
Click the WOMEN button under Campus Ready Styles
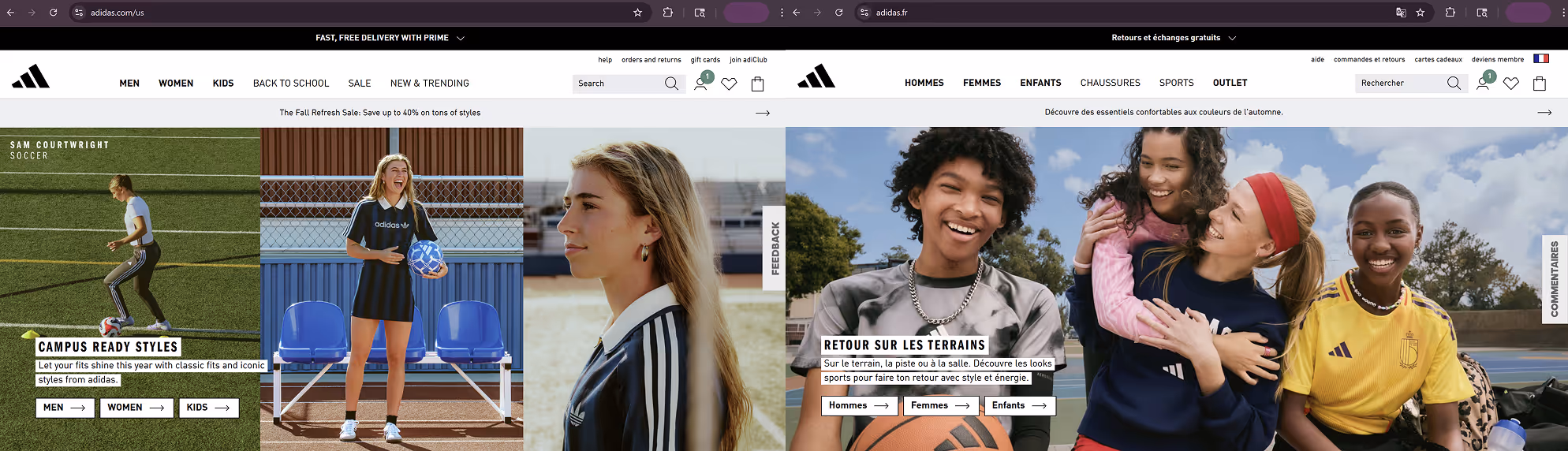click(136, 408)
